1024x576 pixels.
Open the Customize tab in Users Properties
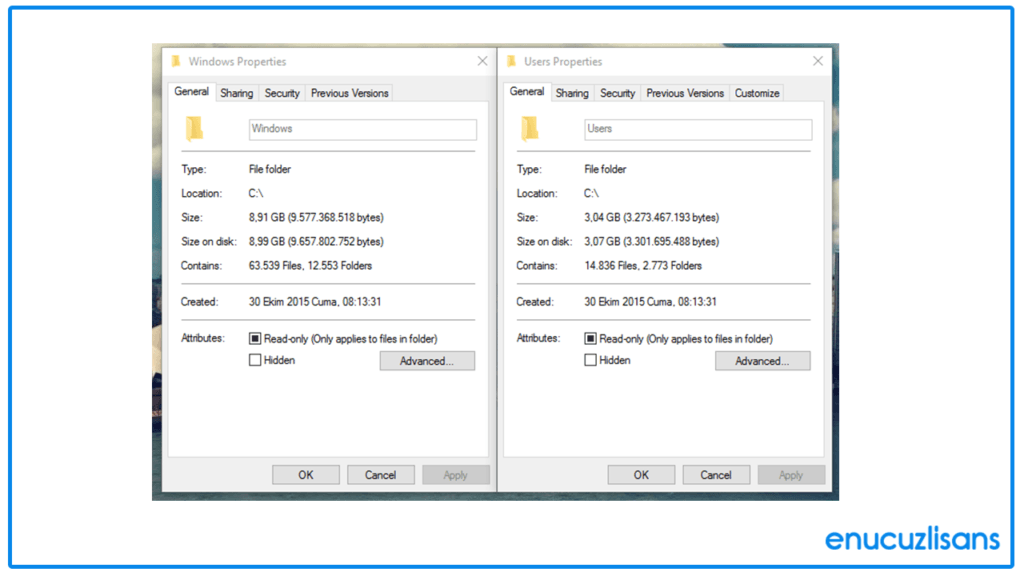click(x=756, y=92)
